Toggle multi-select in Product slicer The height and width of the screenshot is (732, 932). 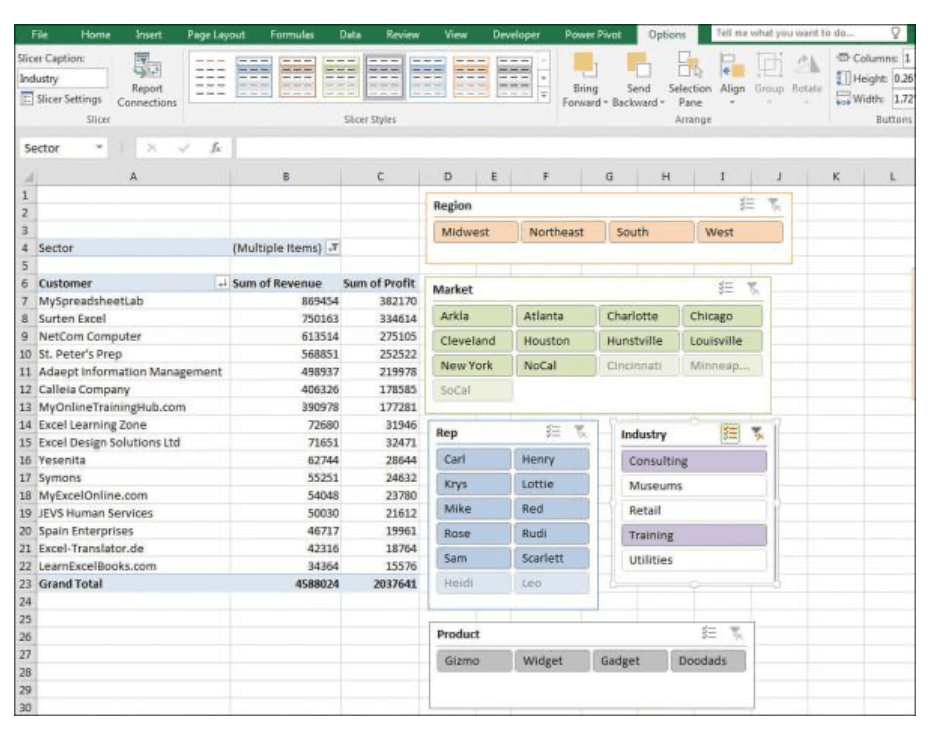[x=709, y=633]
